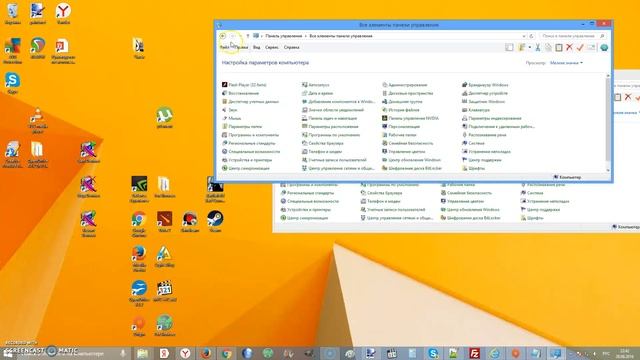The image size is (640, 360).
Task: Open Skype from the taskbar
Action: [x=433, y=353]
